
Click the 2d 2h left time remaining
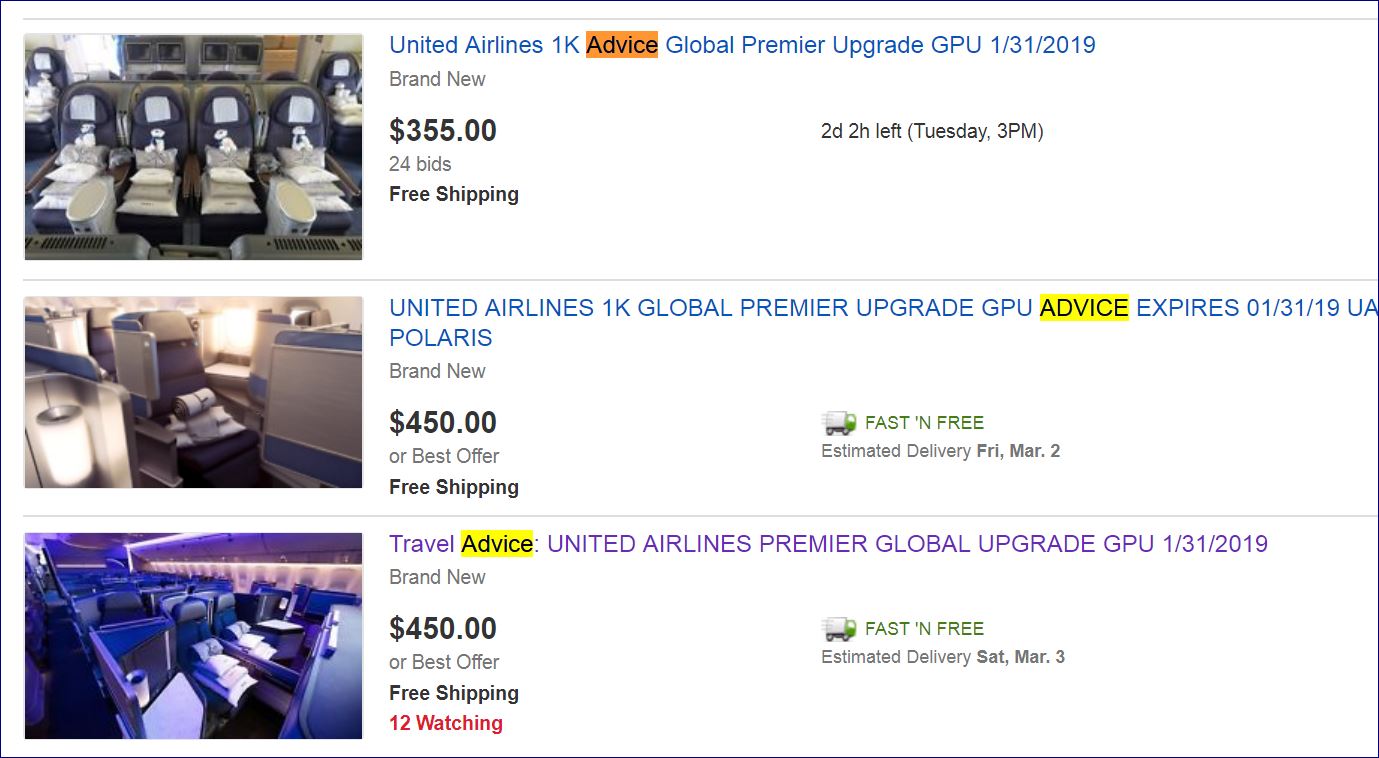point(932,131)
